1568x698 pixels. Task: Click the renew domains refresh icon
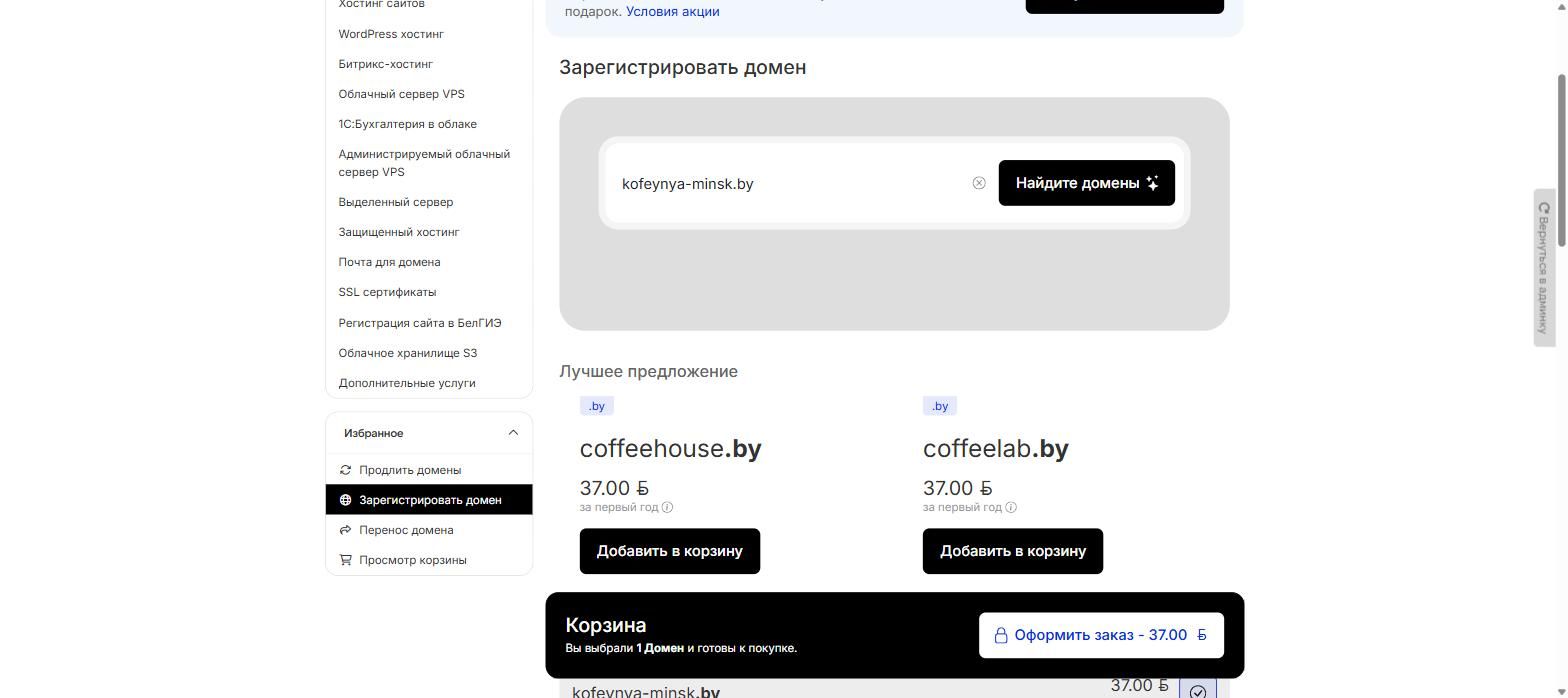point(346,470)
